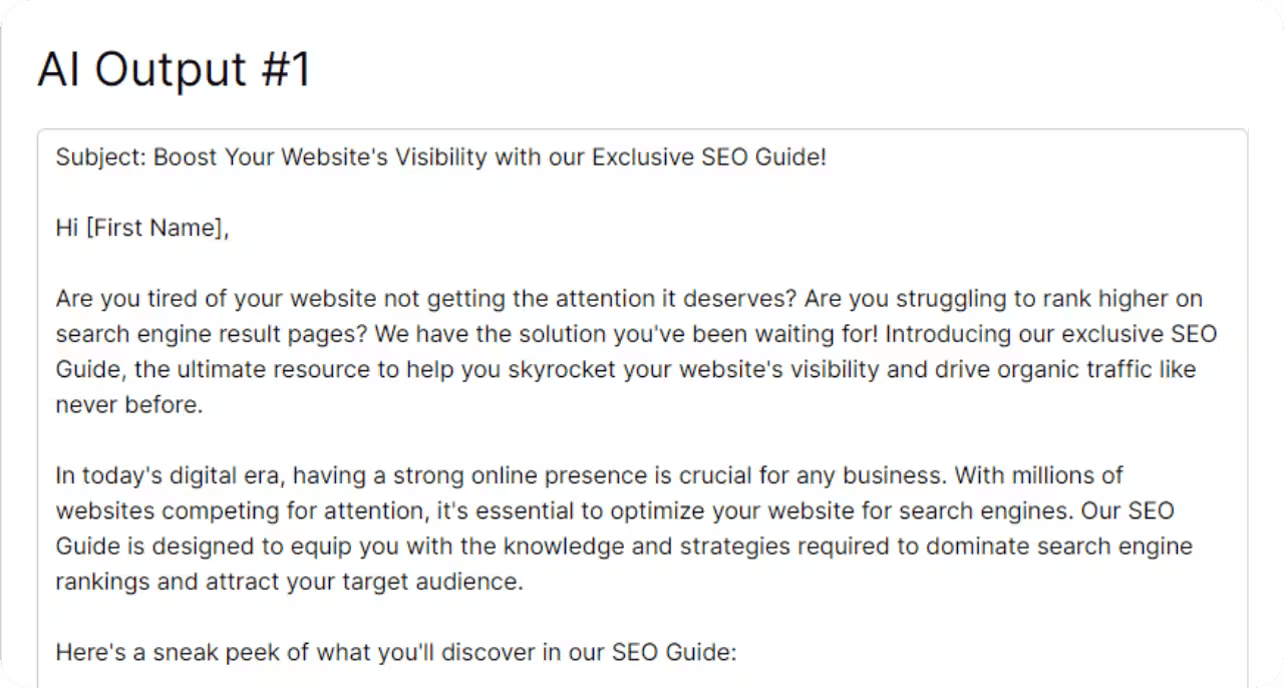
Task: Click the [First Name] placeholder text
Action: coord(154,228)
